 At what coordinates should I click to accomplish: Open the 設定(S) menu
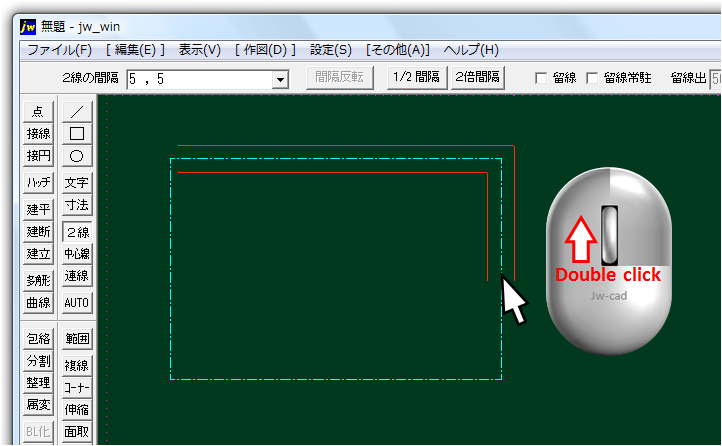pos(330,49)
